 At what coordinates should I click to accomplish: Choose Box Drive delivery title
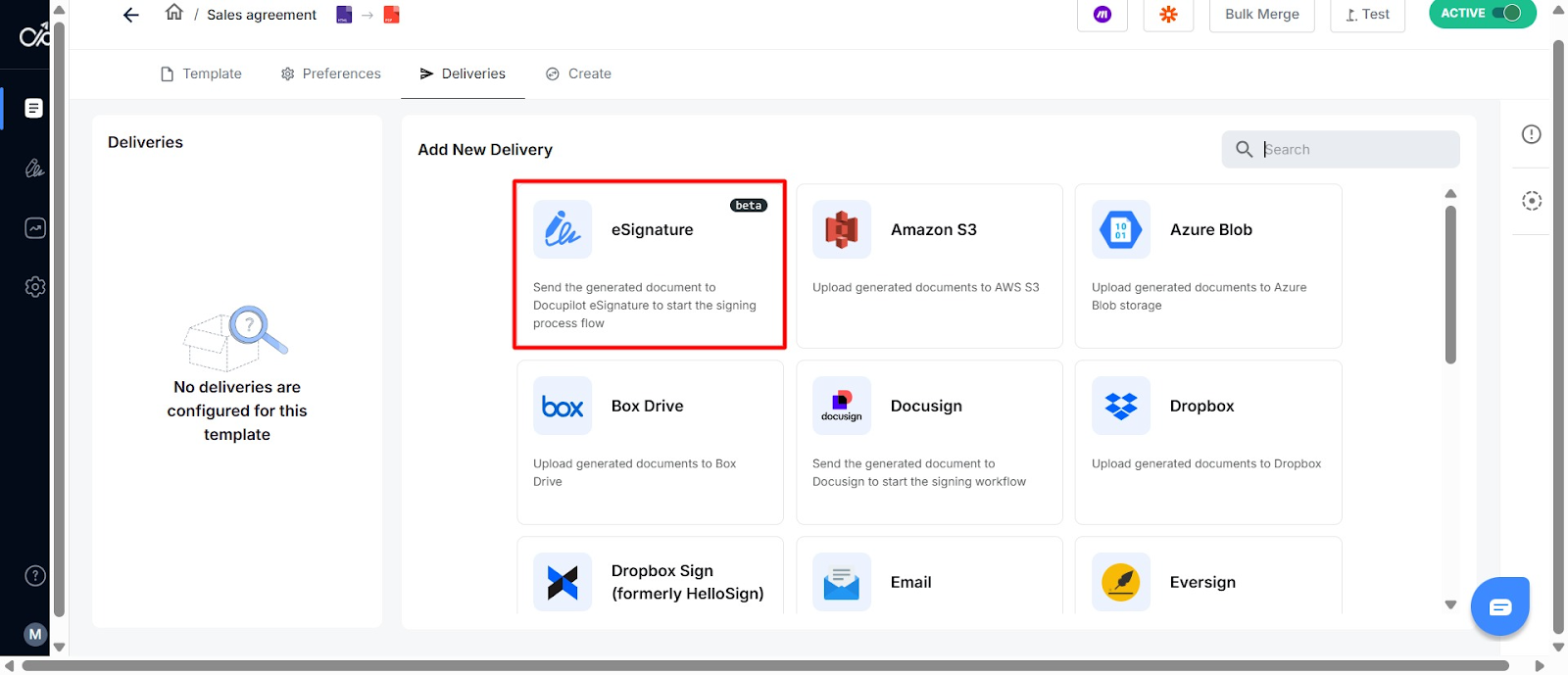pyautogui.click(x=648, y=406)
